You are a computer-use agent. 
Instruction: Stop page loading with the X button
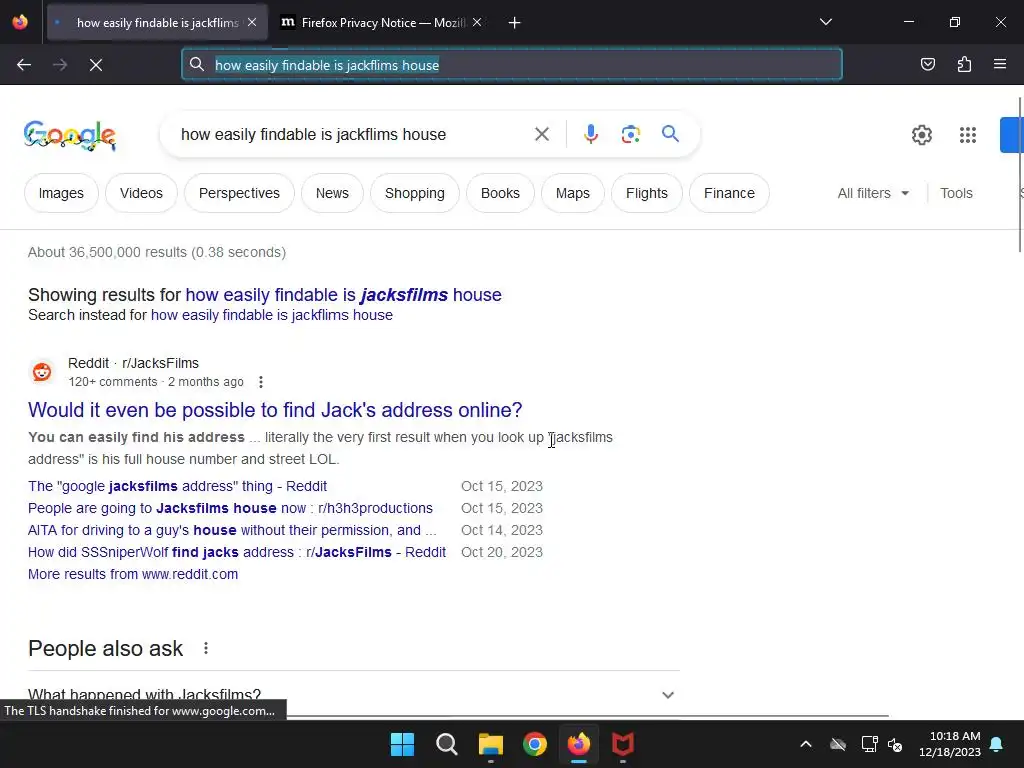(96, 65)
